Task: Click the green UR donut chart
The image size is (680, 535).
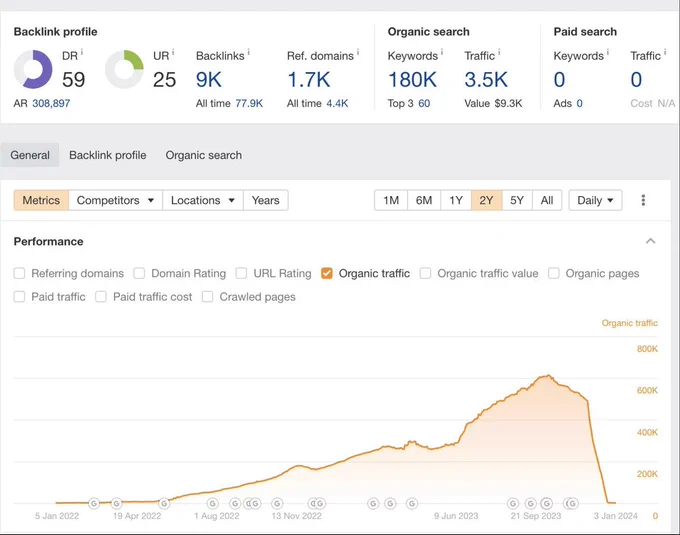Action: (124, 69)
